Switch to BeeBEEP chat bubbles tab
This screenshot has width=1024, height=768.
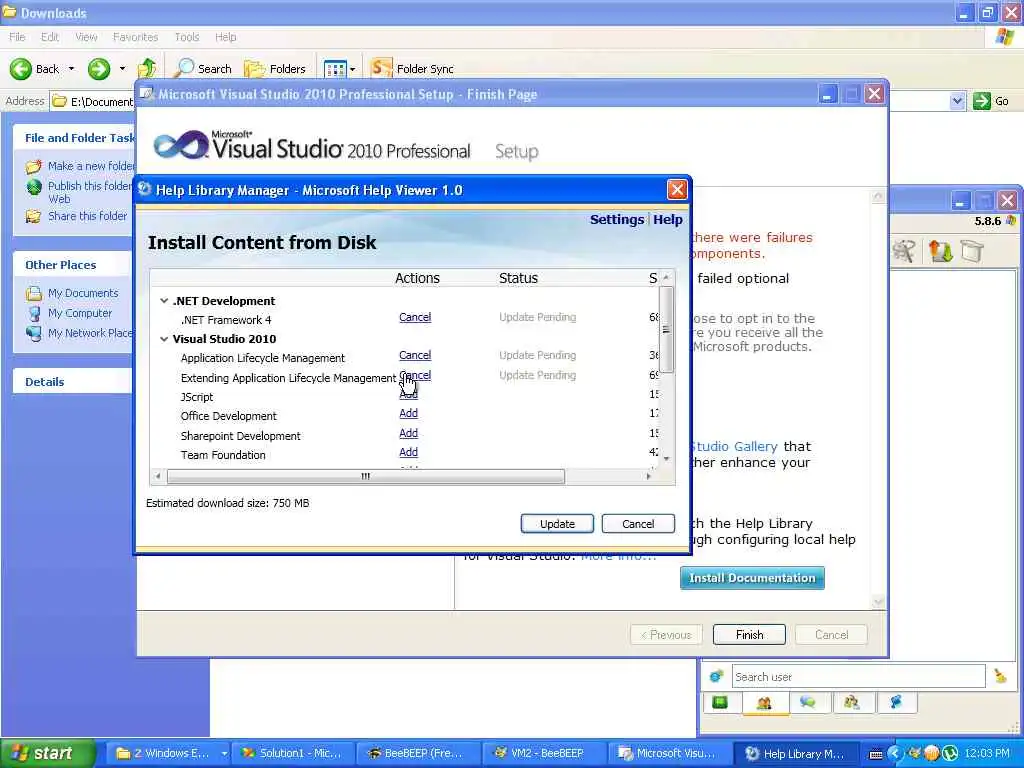808,703
